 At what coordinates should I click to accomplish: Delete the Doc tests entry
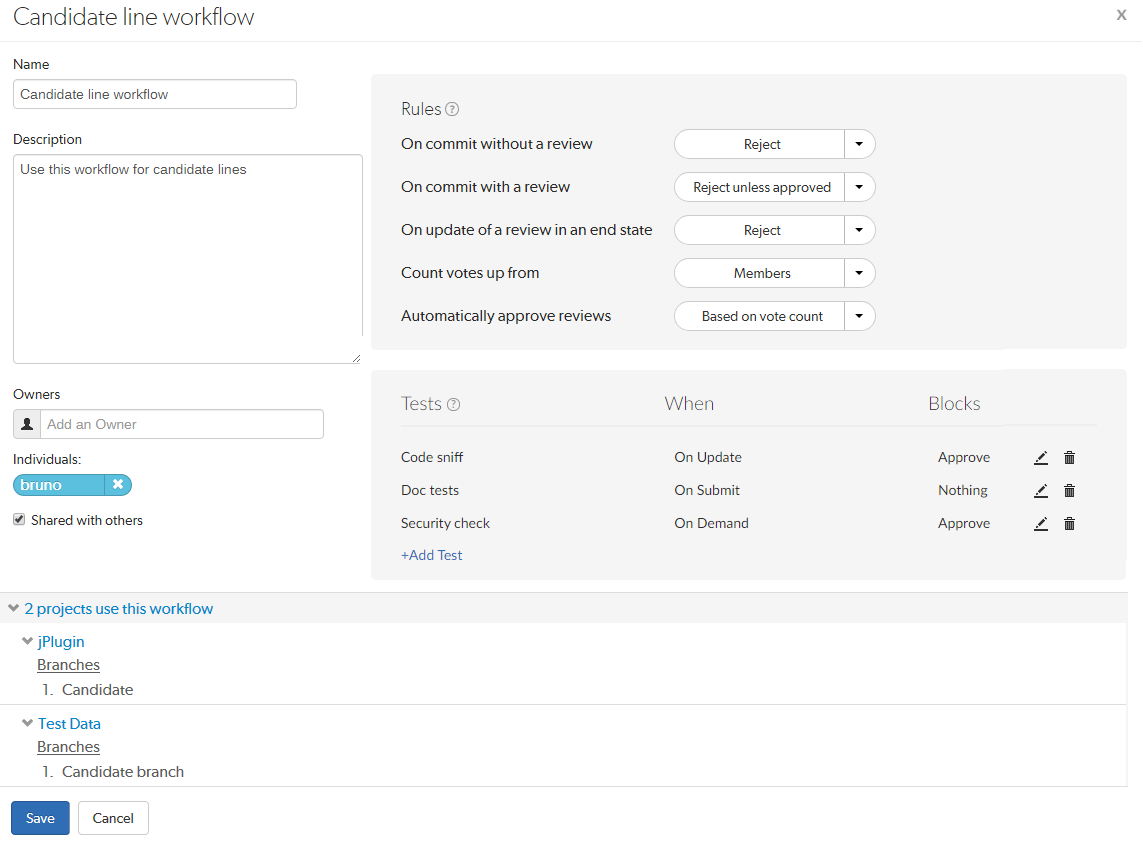1069,490
